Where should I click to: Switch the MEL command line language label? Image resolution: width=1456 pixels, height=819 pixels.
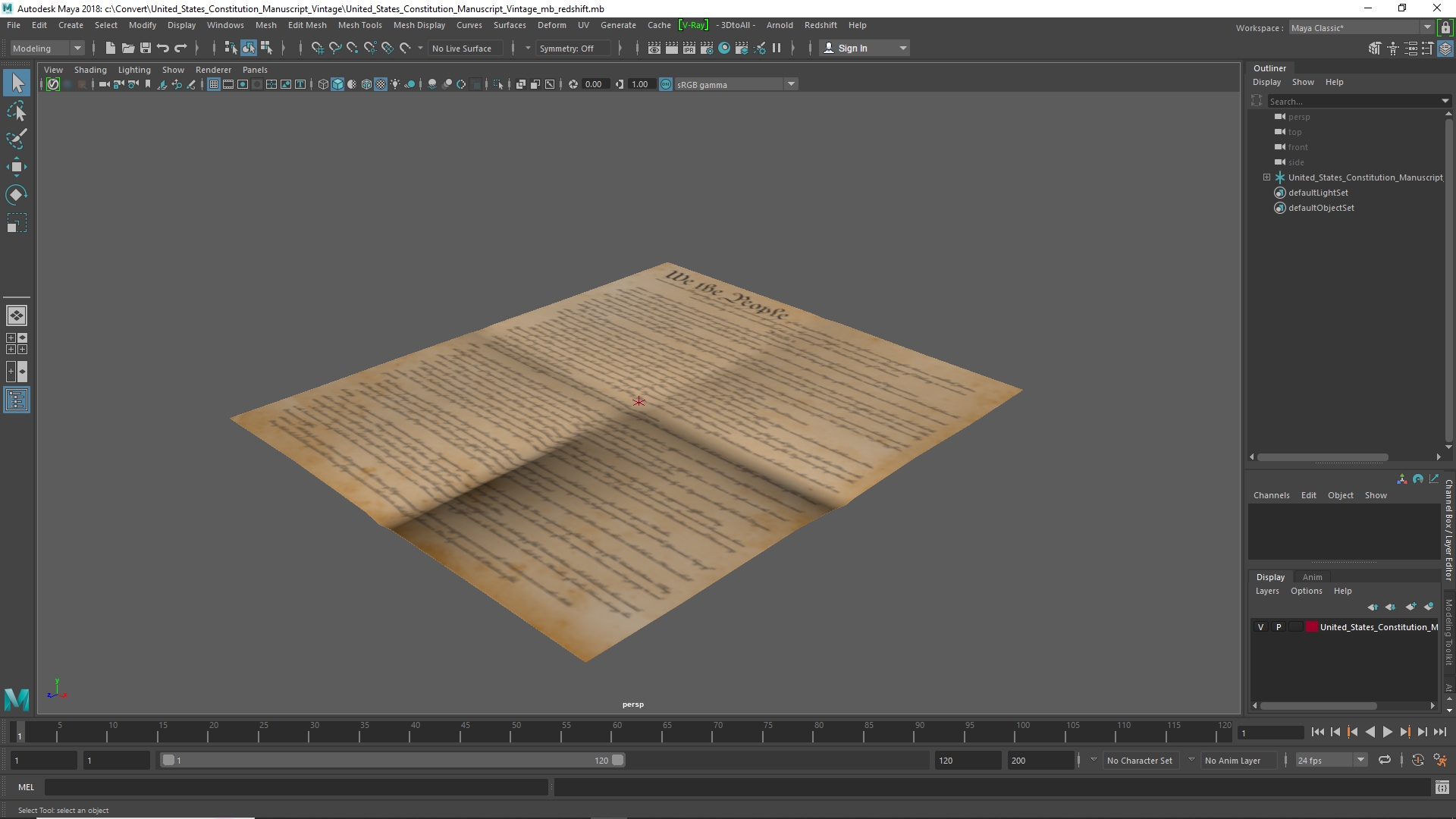click(26, 787)
